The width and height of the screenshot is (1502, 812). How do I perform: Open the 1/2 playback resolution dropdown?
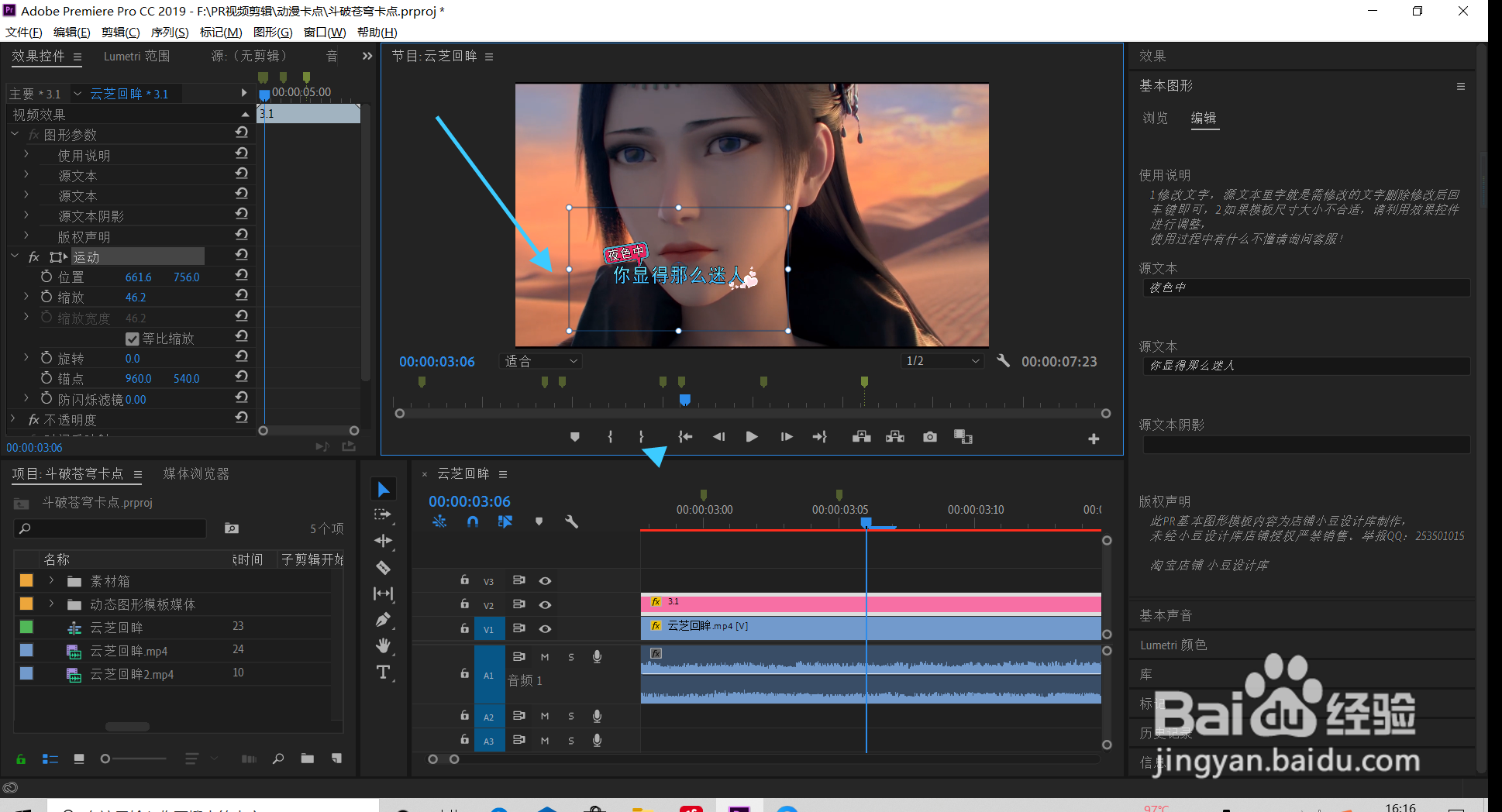943,361
